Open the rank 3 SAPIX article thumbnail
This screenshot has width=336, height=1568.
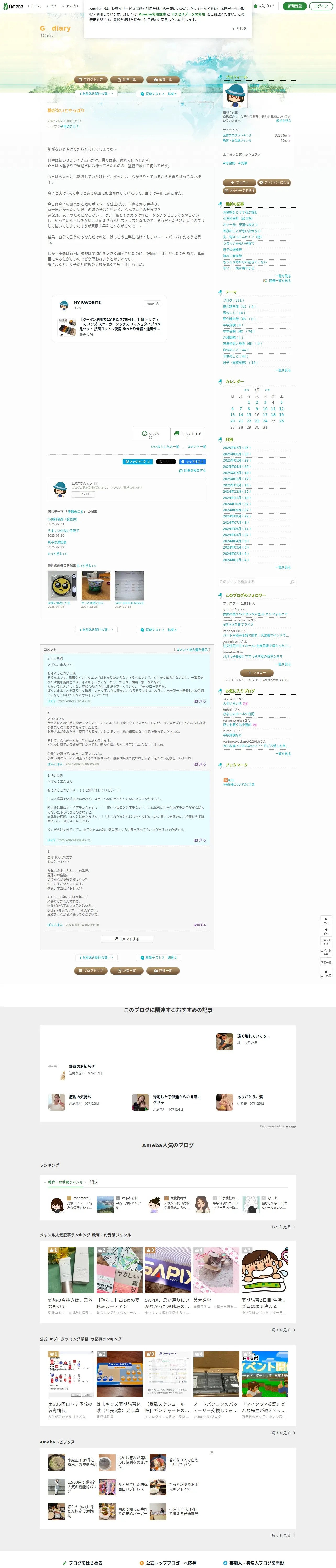click(x=168, y=1270)
